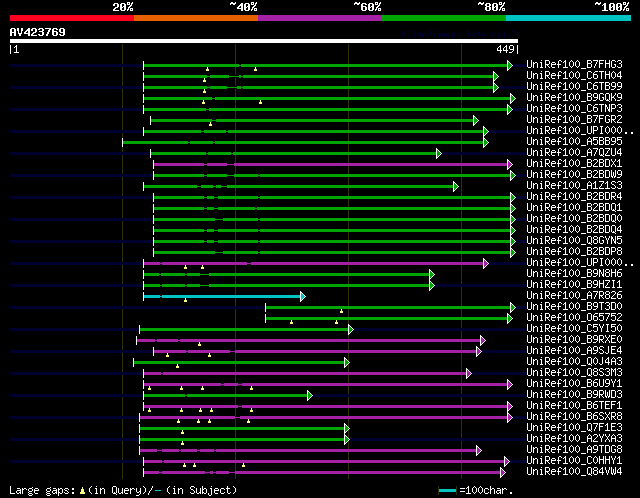The height and width of the screenshot is (498, 640).
Task: Click the green alignment bar in the B9T3D0 row
Action: [388, 307]
